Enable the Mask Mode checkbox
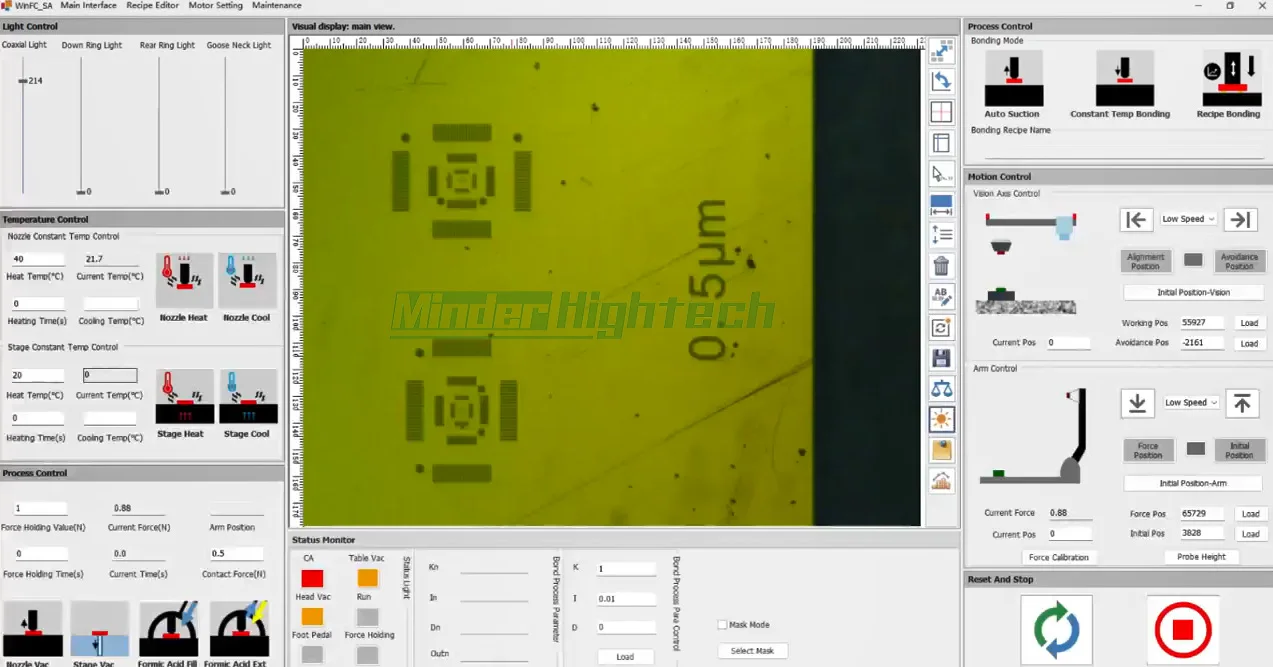Screen dimensions: 1273x667 (722, 625)
